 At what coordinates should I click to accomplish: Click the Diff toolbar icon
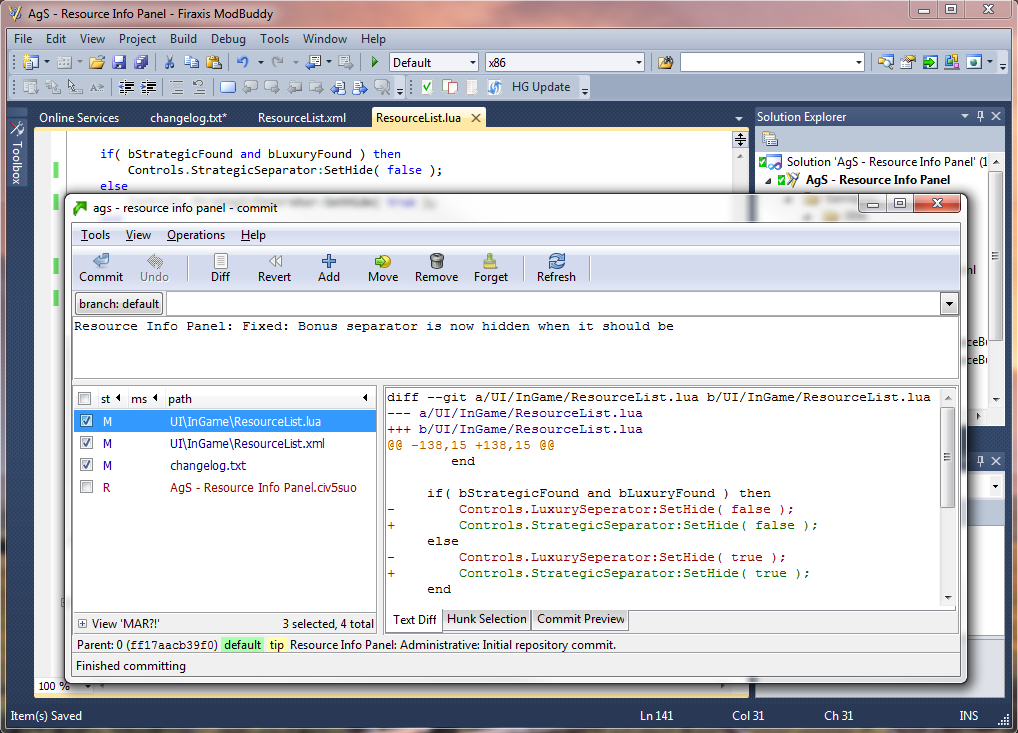pyautogui.click(x=220, y=261)
